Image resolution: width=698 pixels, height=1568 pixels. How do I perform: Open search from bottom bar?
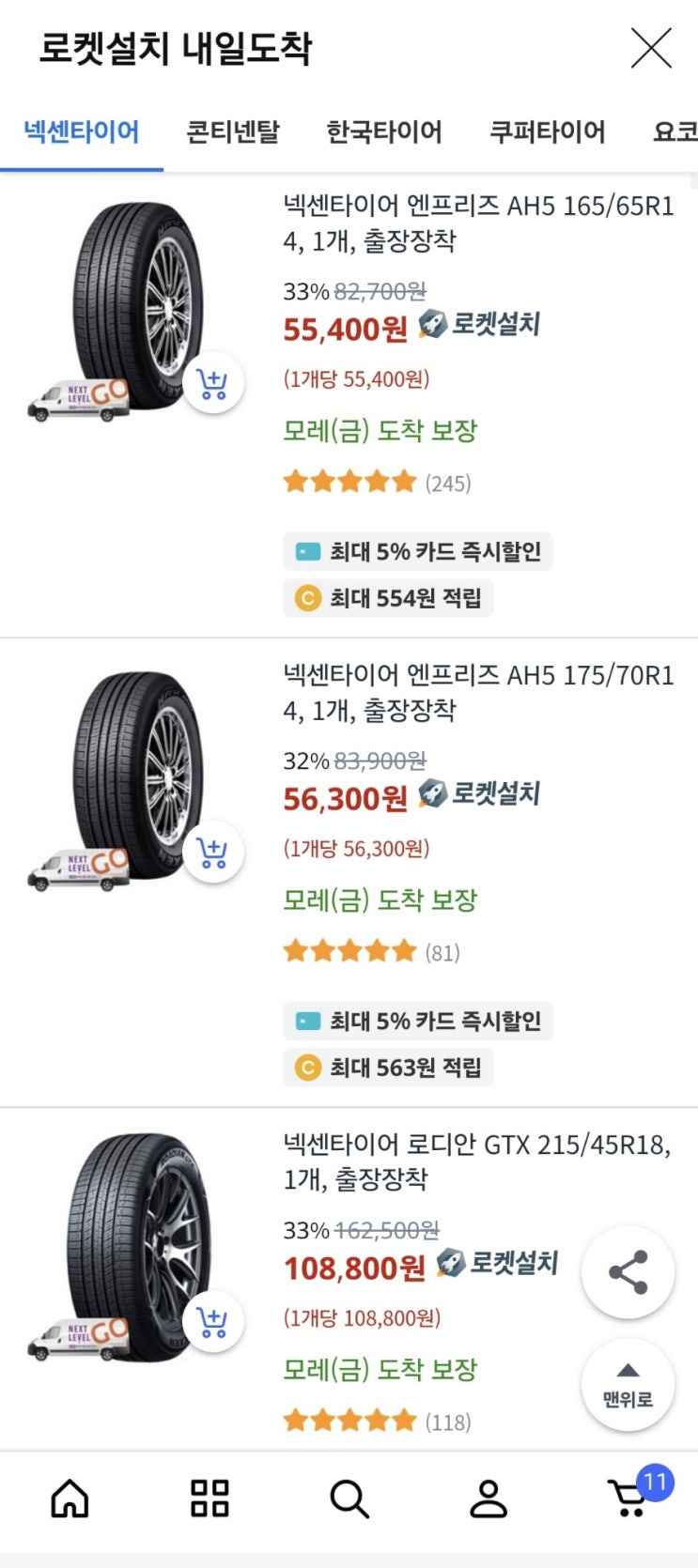point(349,1499)
